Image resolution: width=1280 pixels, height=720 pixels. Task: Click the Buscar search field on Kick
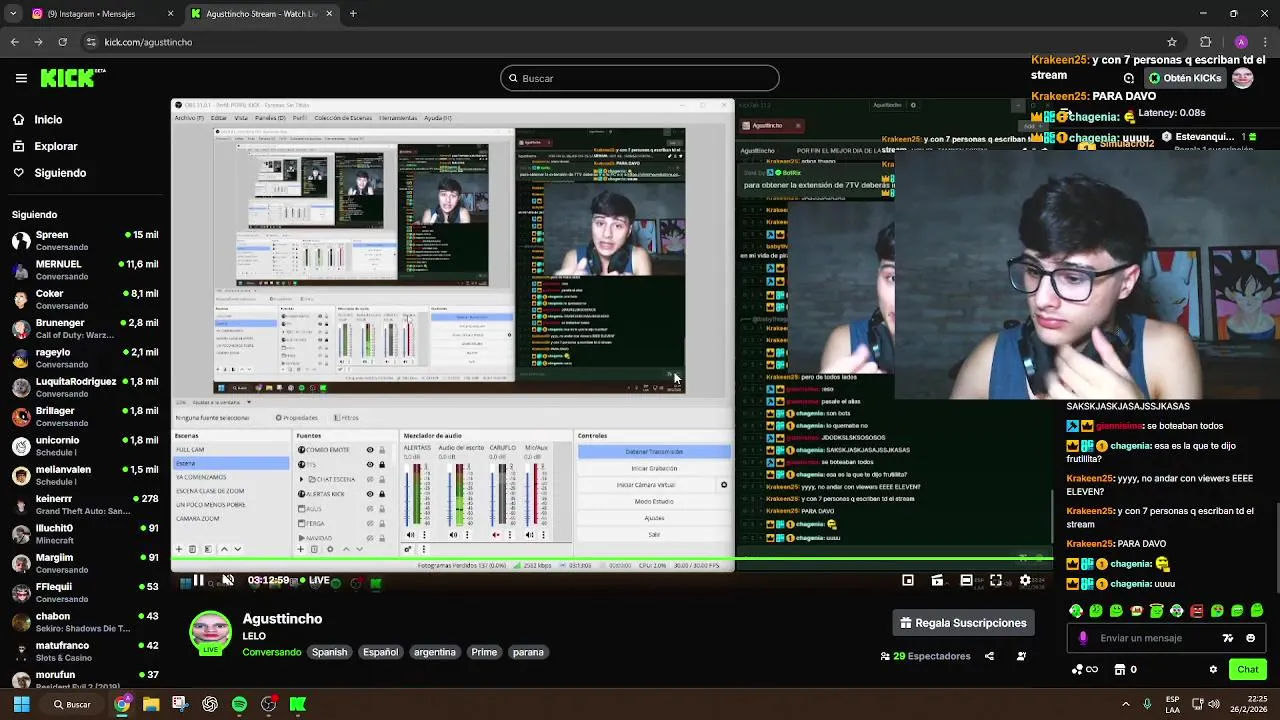pyautogui.click(x=639, y=78)
